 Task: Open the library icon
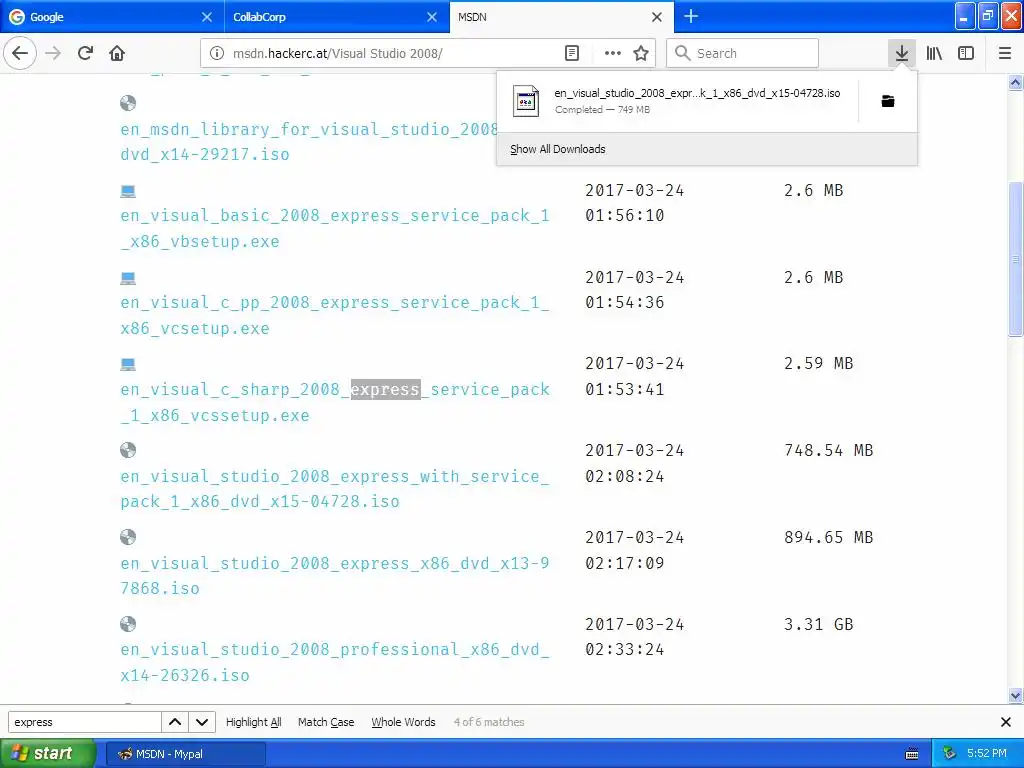934,53
